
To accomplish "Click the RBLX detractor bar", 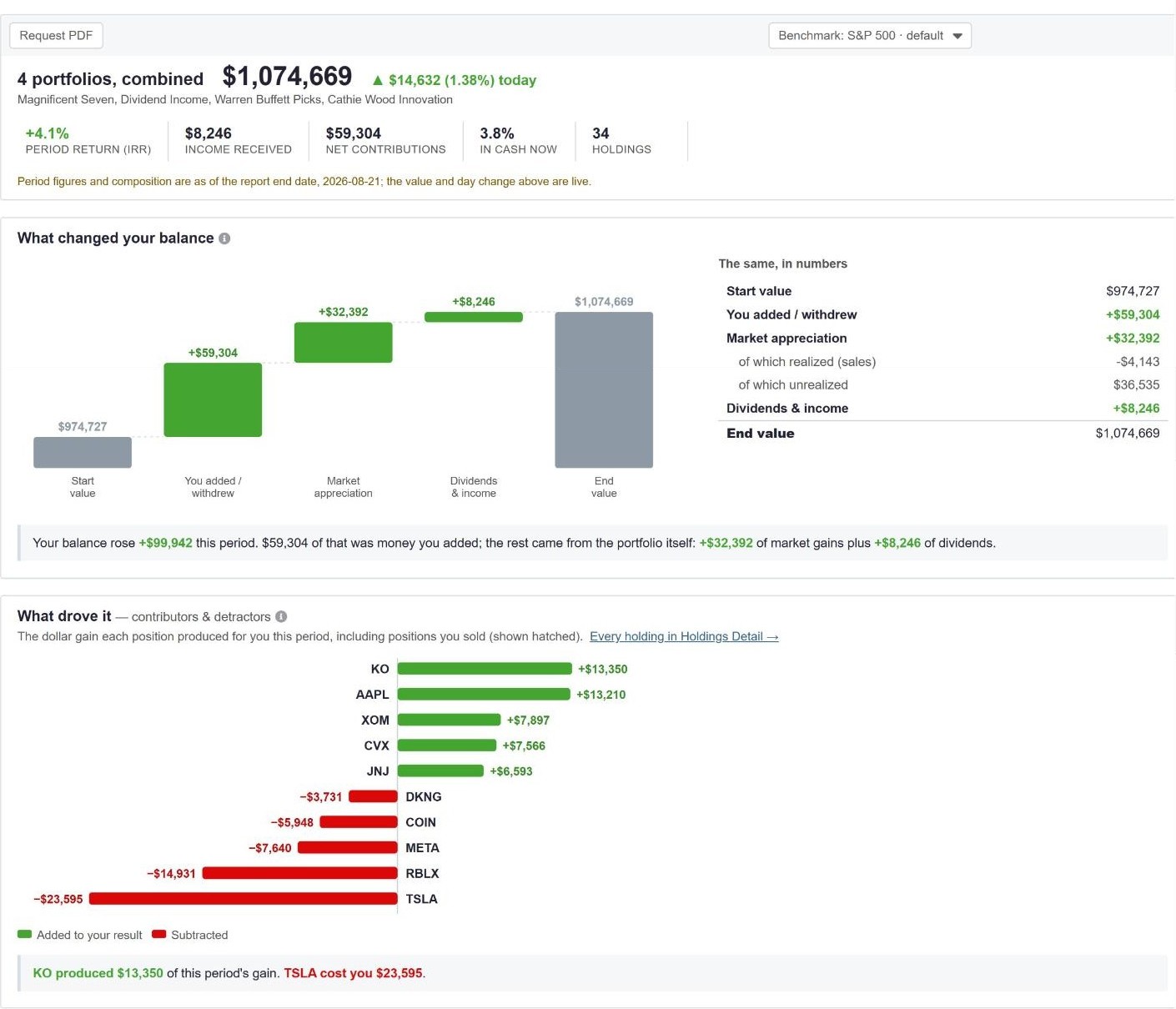I will [x=299, y=873].
